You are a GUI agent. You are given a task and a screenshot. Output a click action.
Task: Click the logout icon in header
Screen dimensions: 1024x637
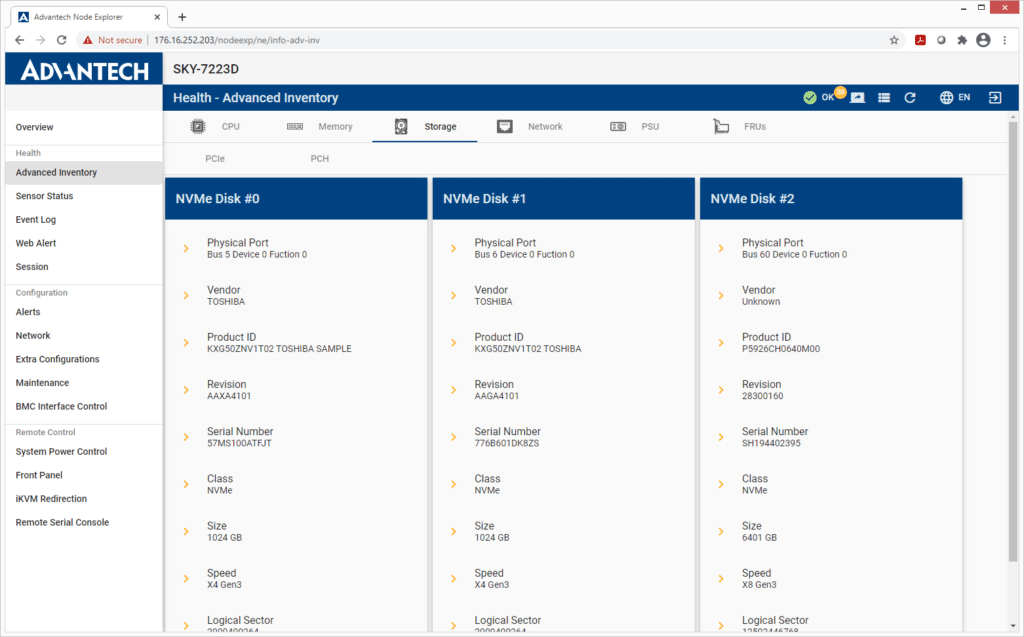pos(995,97)
